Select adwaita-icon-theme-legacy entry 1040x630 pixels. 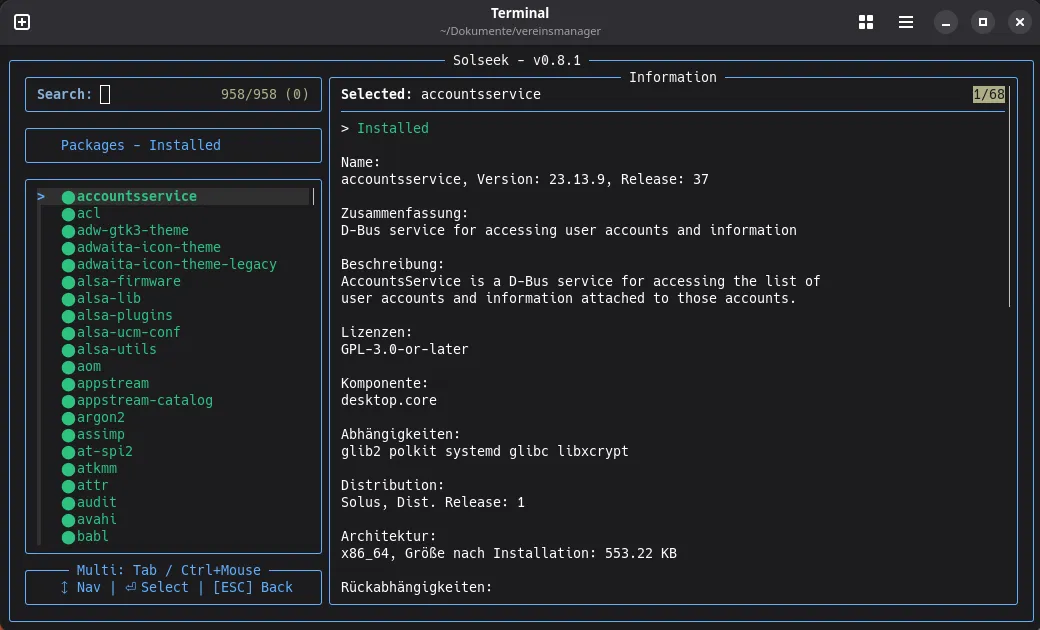pos(176,264)
